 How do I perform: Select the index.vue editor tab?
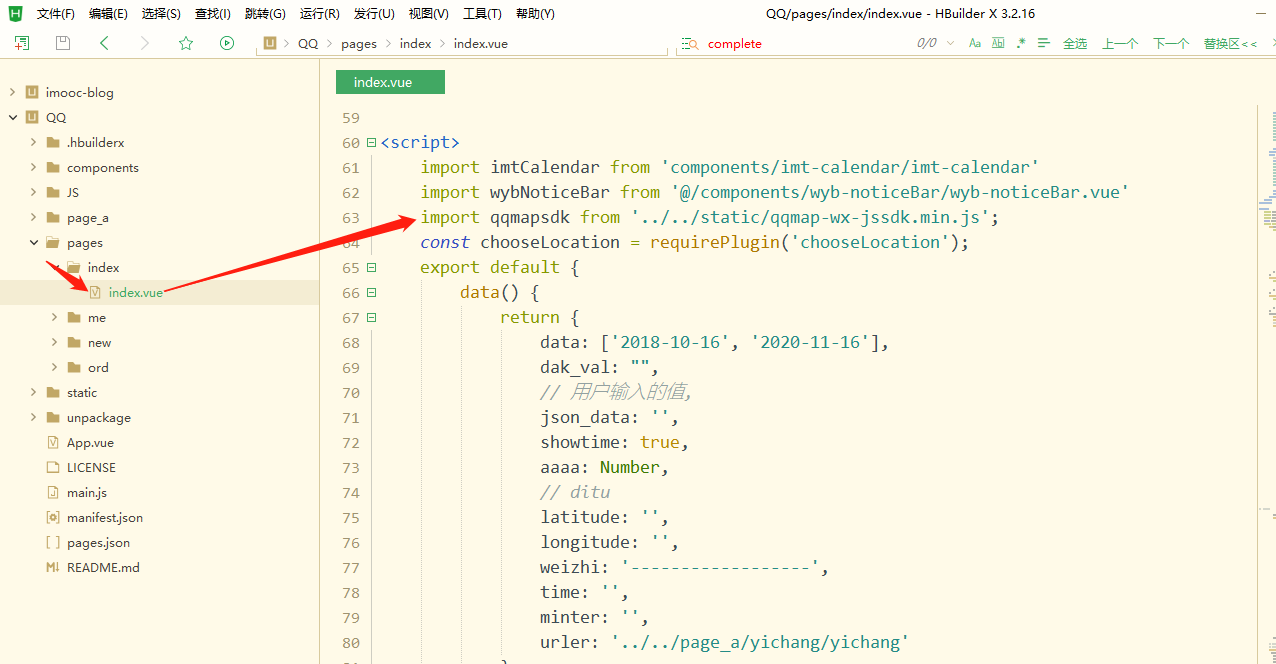[x=390, y=82]
